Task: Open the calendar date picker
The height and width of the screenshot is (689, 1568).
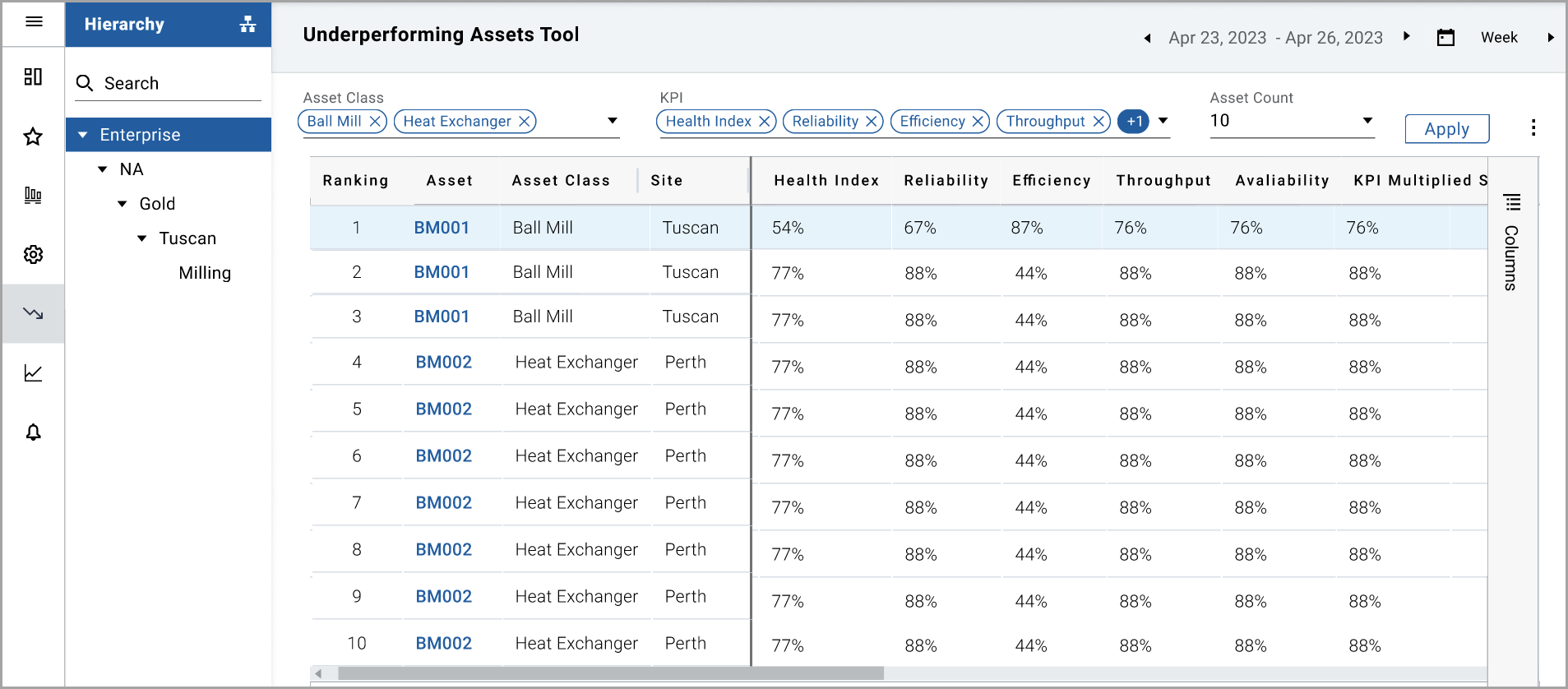Action: (x=1445, y=38)
